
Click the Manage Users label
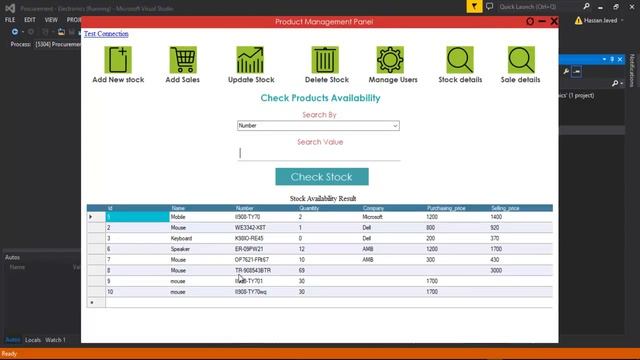coord(393,80)
